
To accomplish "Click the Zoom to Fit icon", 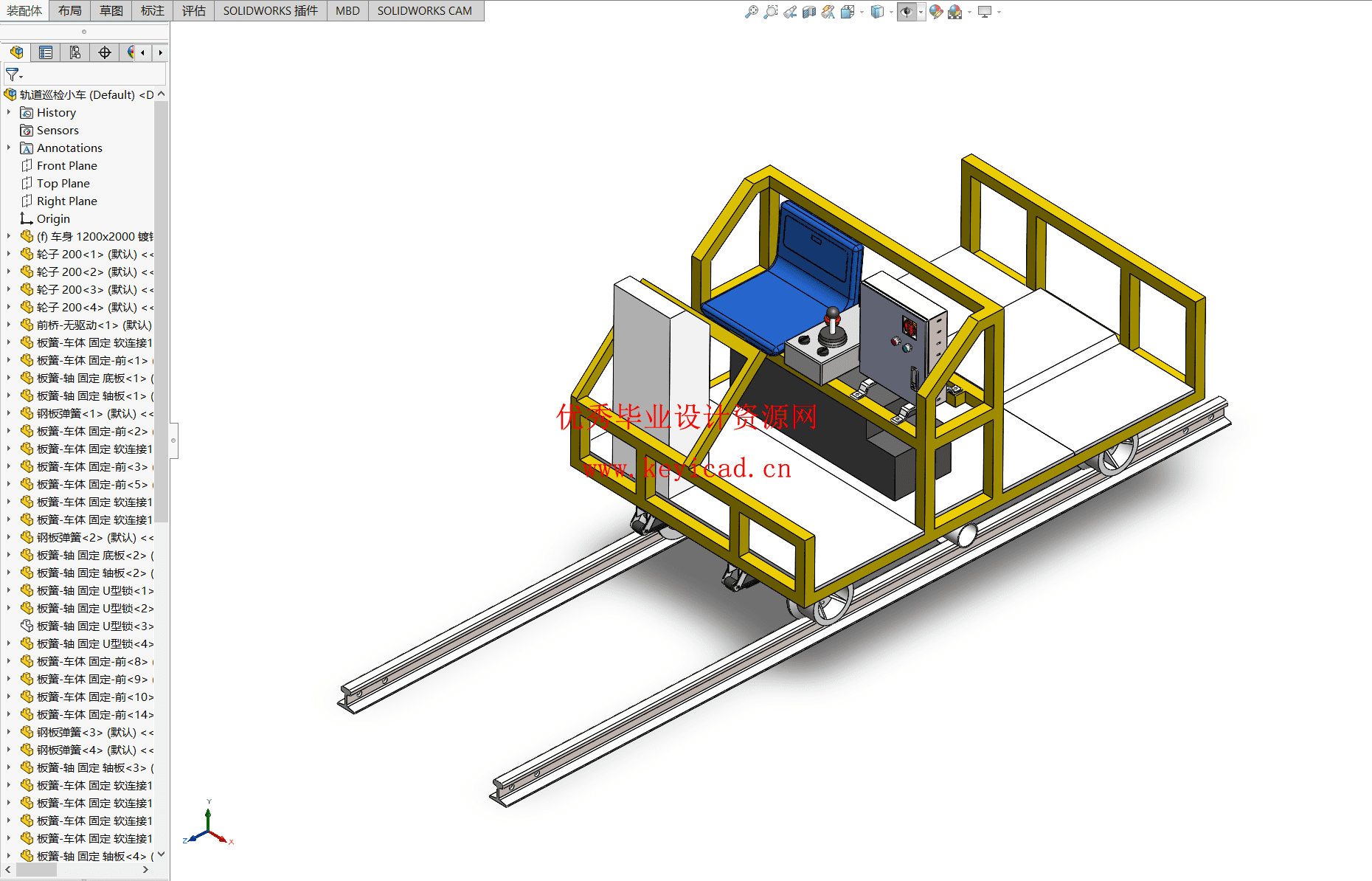I will [751, 12].
